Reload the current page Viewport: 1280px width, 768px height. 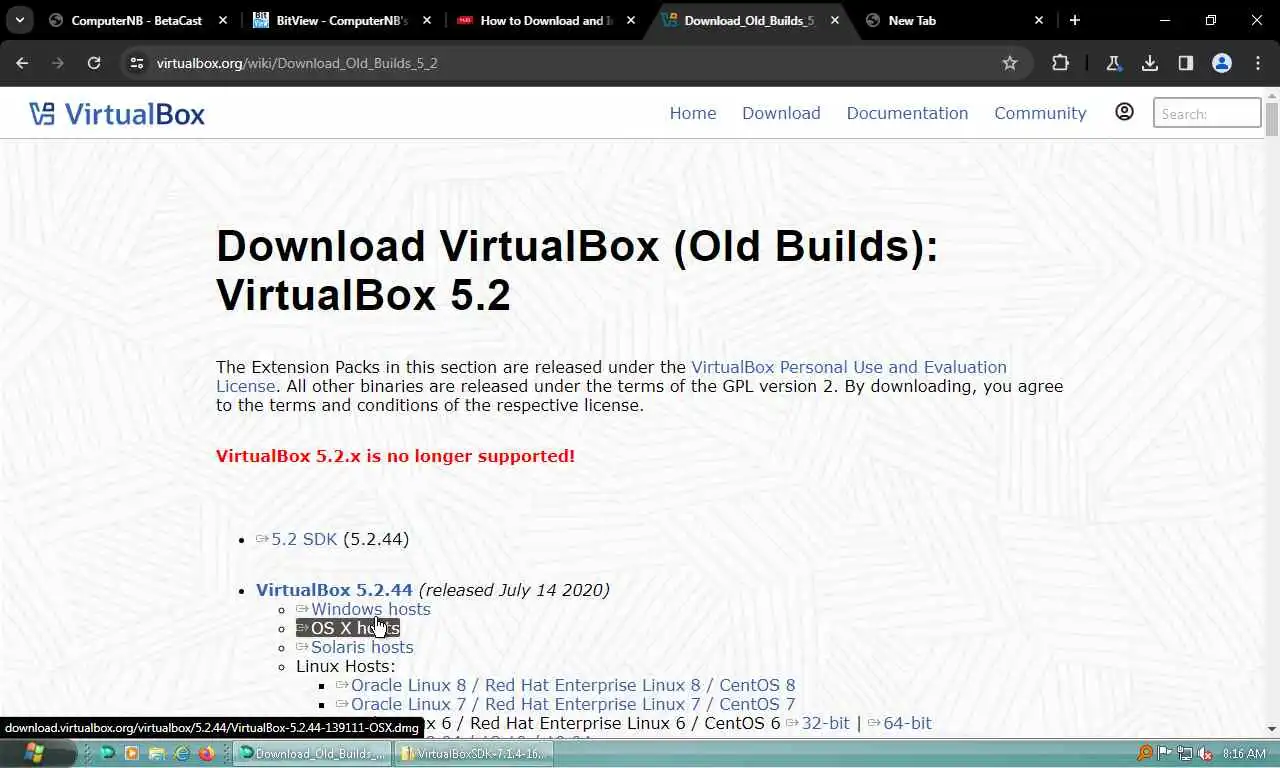tap(94, 63)
